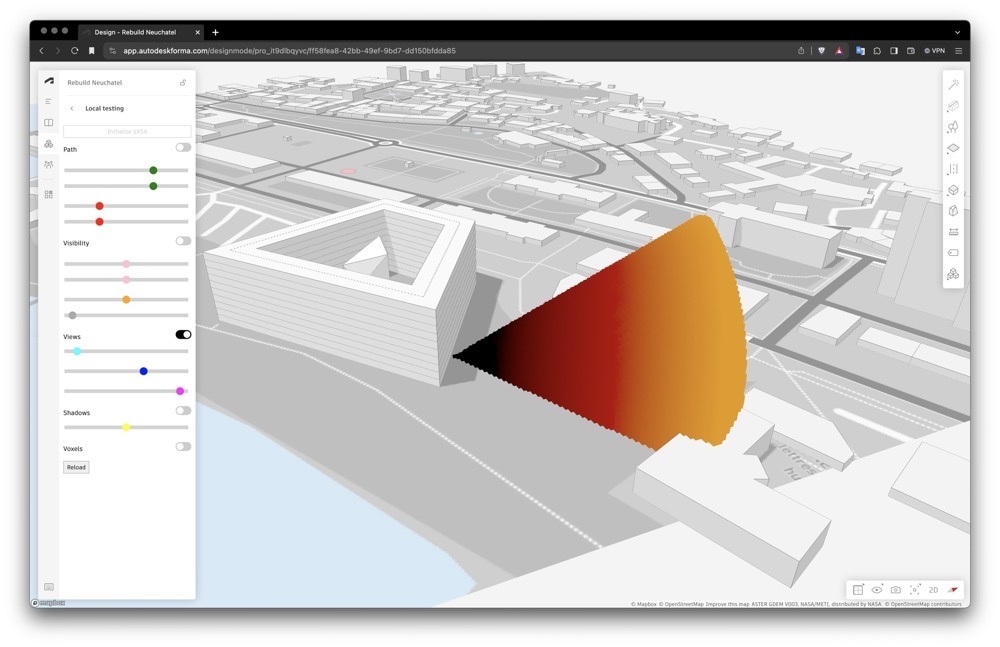Select the tag label tool

[x=953, y=253]
